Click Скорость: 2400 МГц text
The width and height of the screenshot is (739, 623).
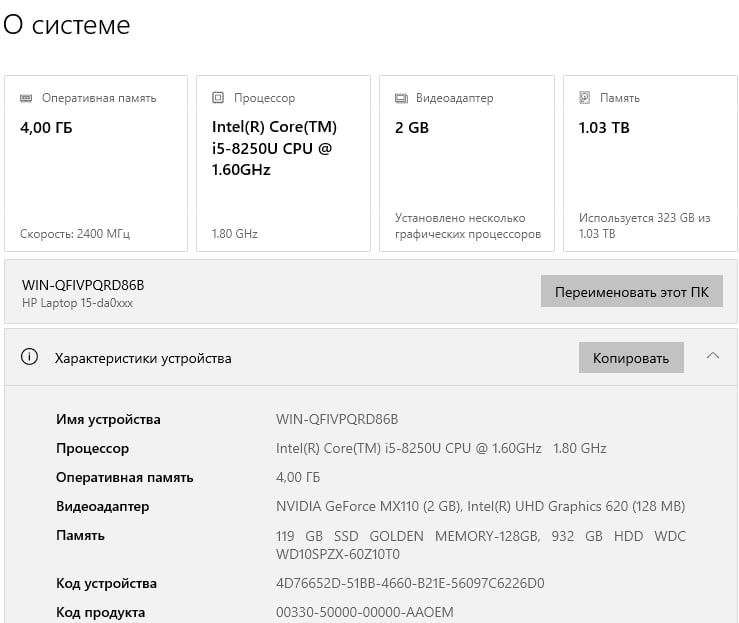[75, 234]
